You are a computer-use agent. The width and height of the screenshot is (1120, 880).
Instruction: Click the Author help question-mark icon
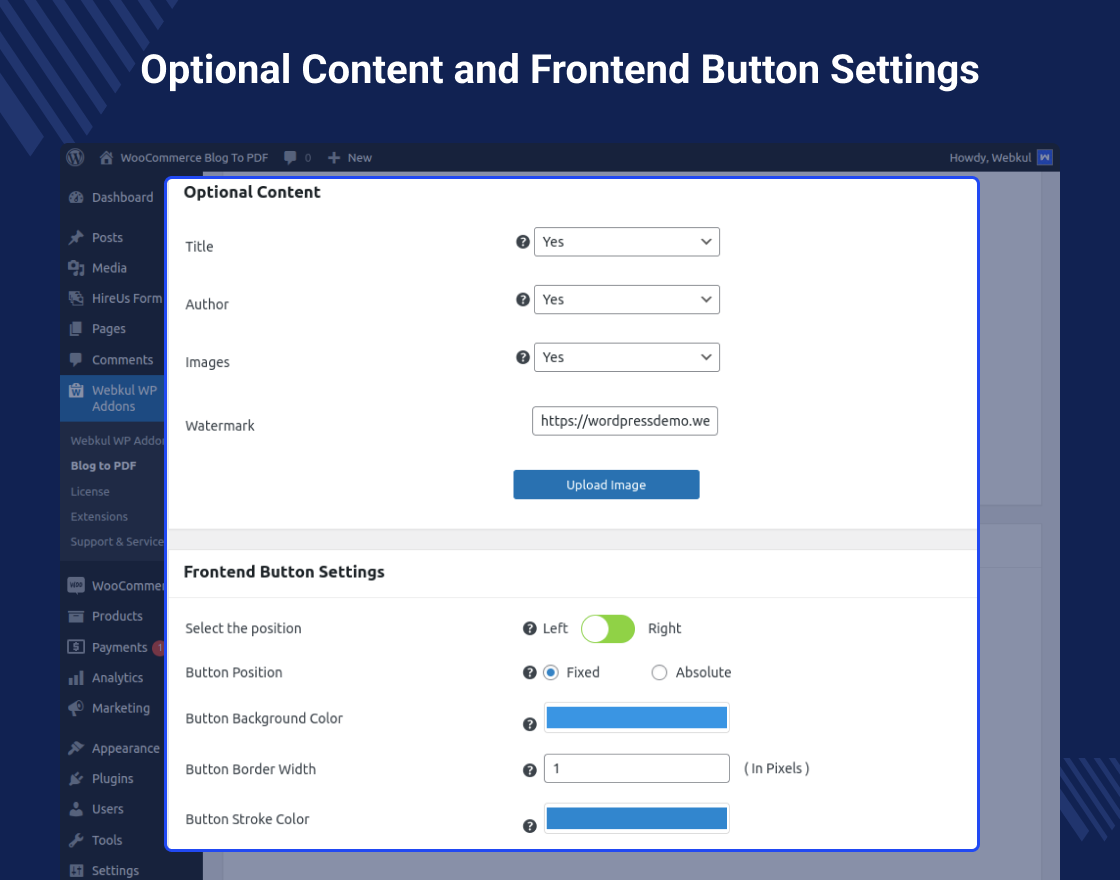point(522,299)
